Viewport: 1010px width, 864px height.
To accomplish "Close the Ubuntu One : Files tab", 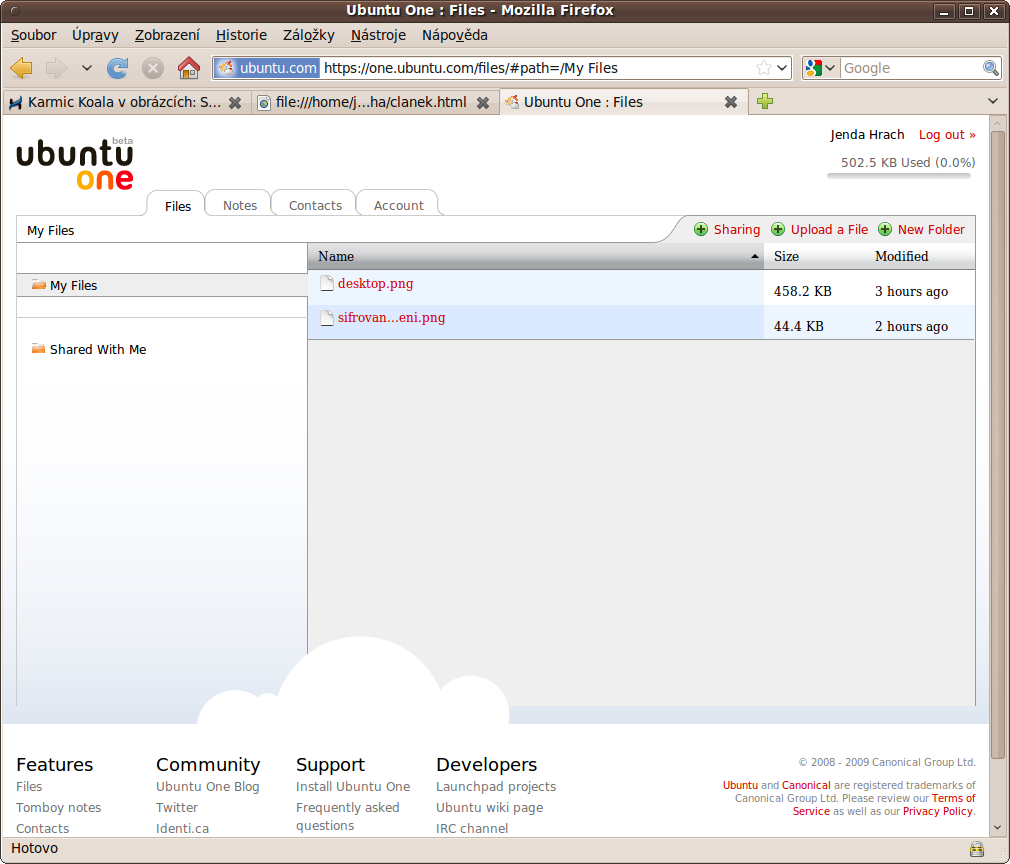I will tap(730, 102).
